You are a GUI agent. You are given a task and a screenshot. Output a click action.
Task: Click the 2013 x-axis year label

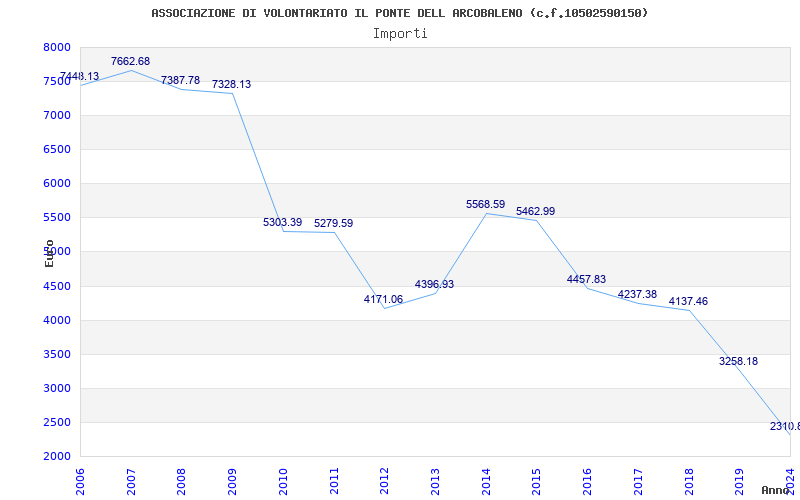[x=435, y=481]
